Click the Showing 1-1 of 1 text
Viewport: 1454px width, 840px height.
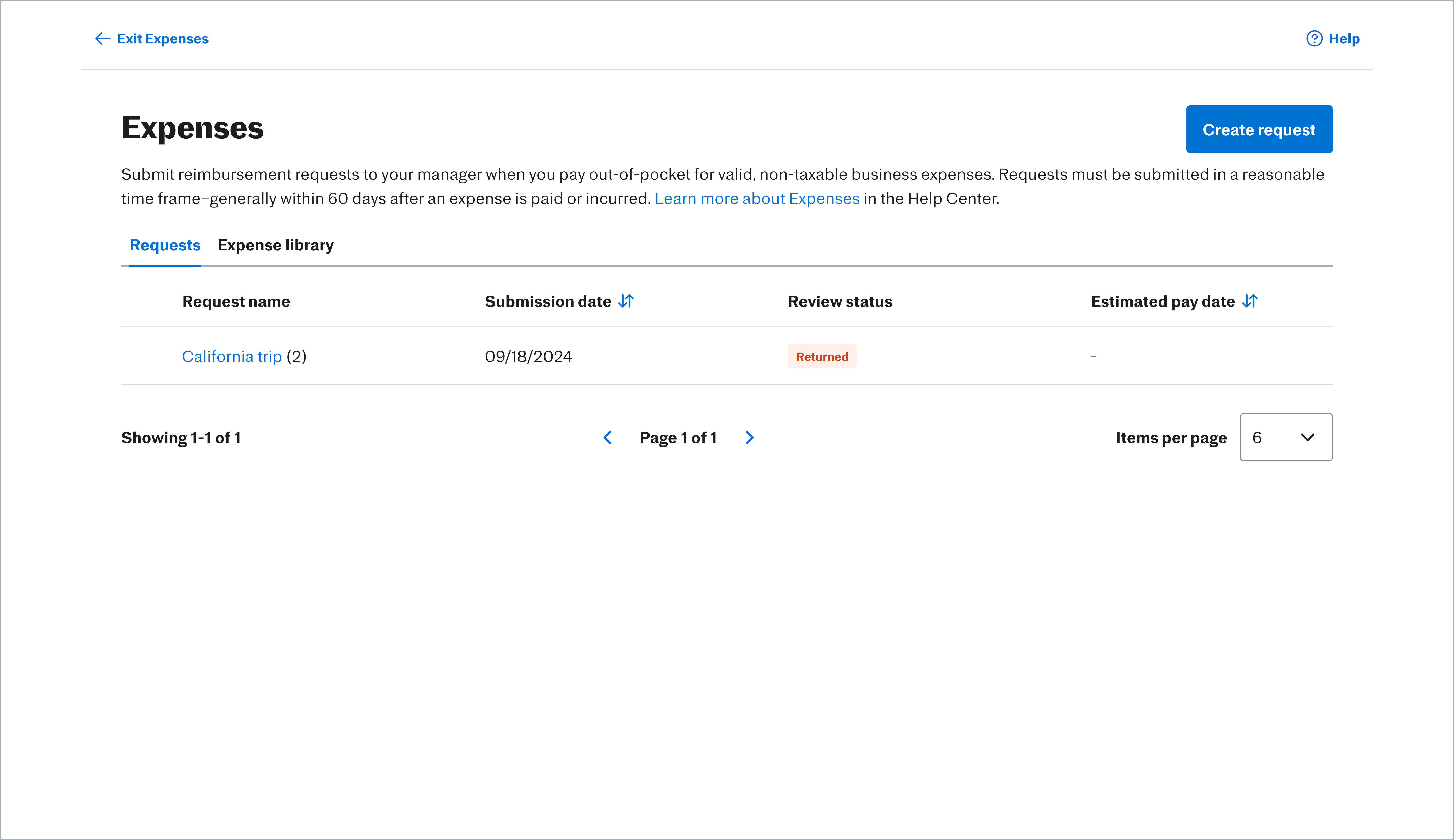(x=181, y=438)
